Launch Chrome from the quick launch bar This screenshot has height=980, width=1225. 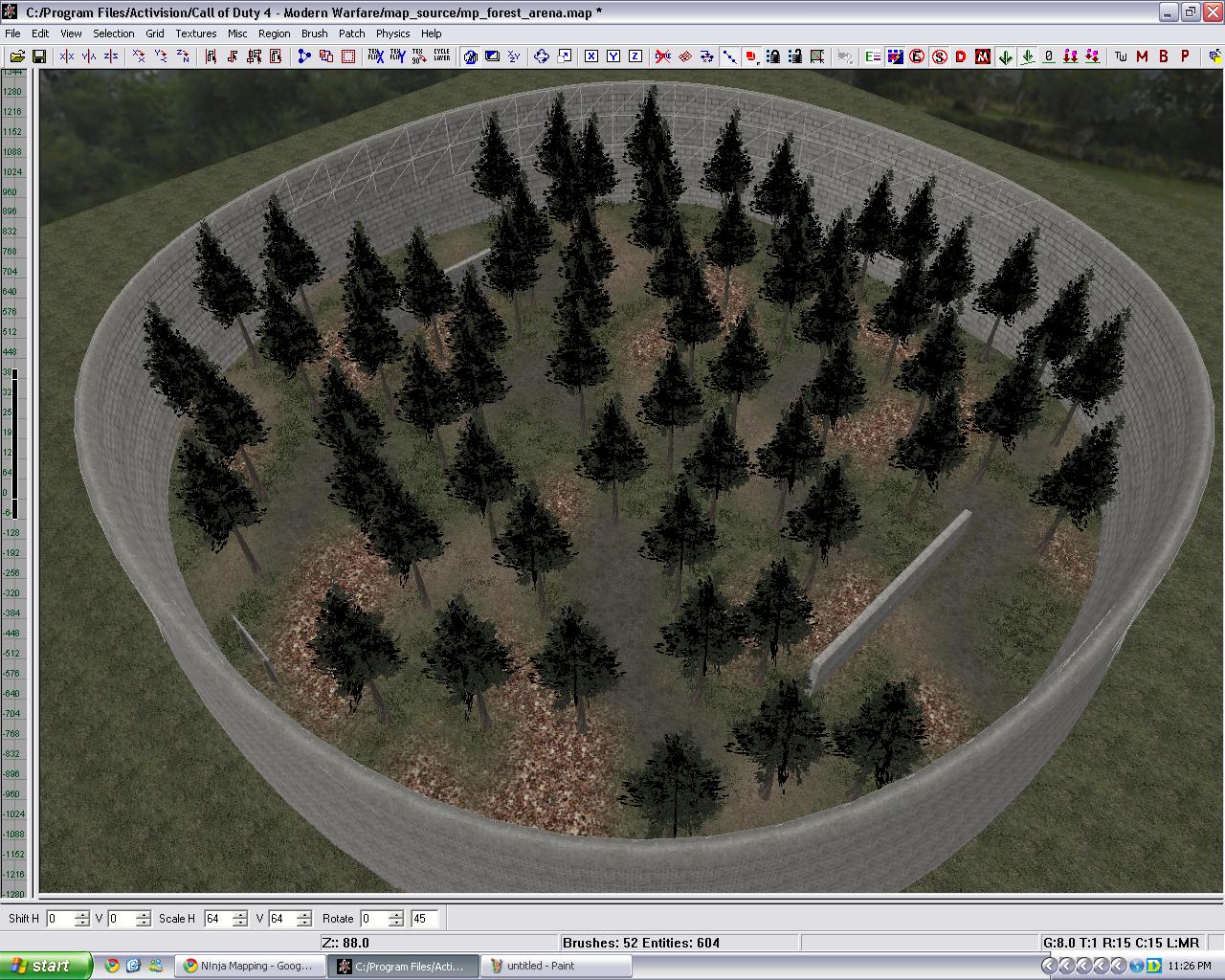(x=112, y=966)
